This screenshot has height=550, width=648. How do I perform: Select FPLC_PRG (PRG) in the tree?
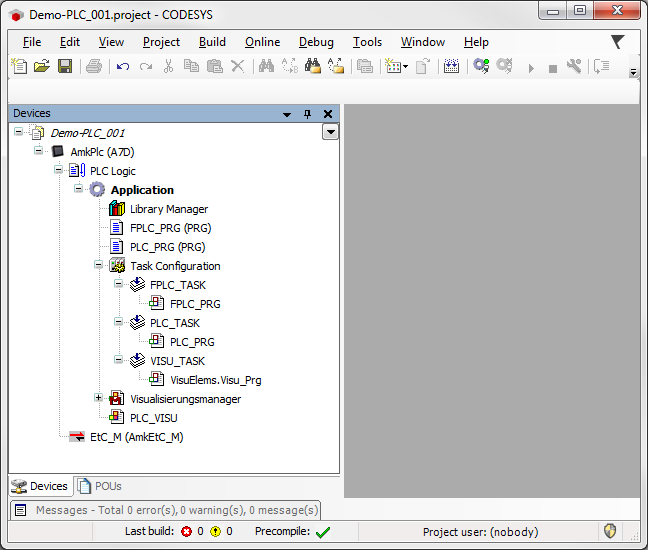coord(170,228)
